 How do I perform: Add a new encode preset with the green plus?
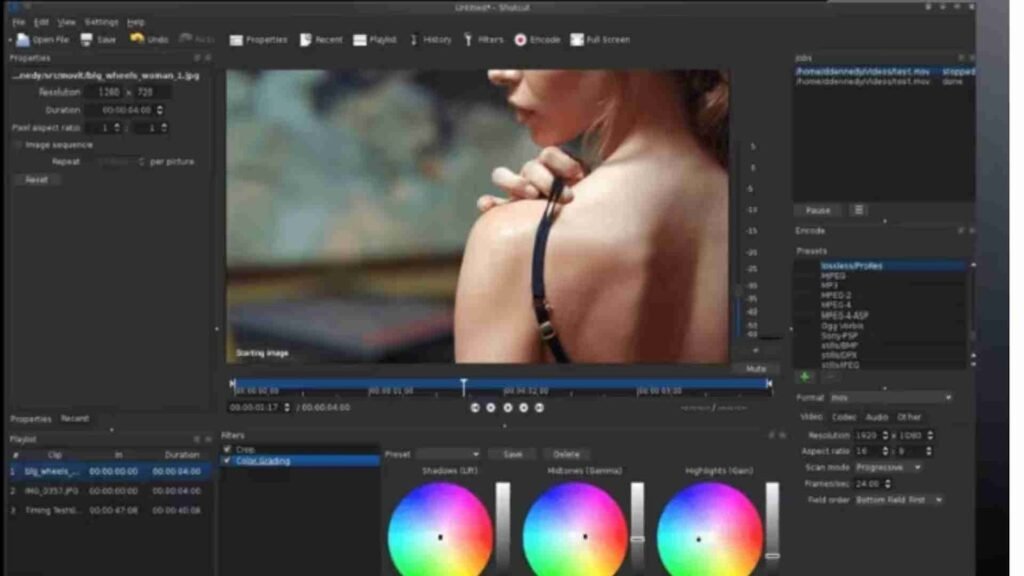(804, 377)
